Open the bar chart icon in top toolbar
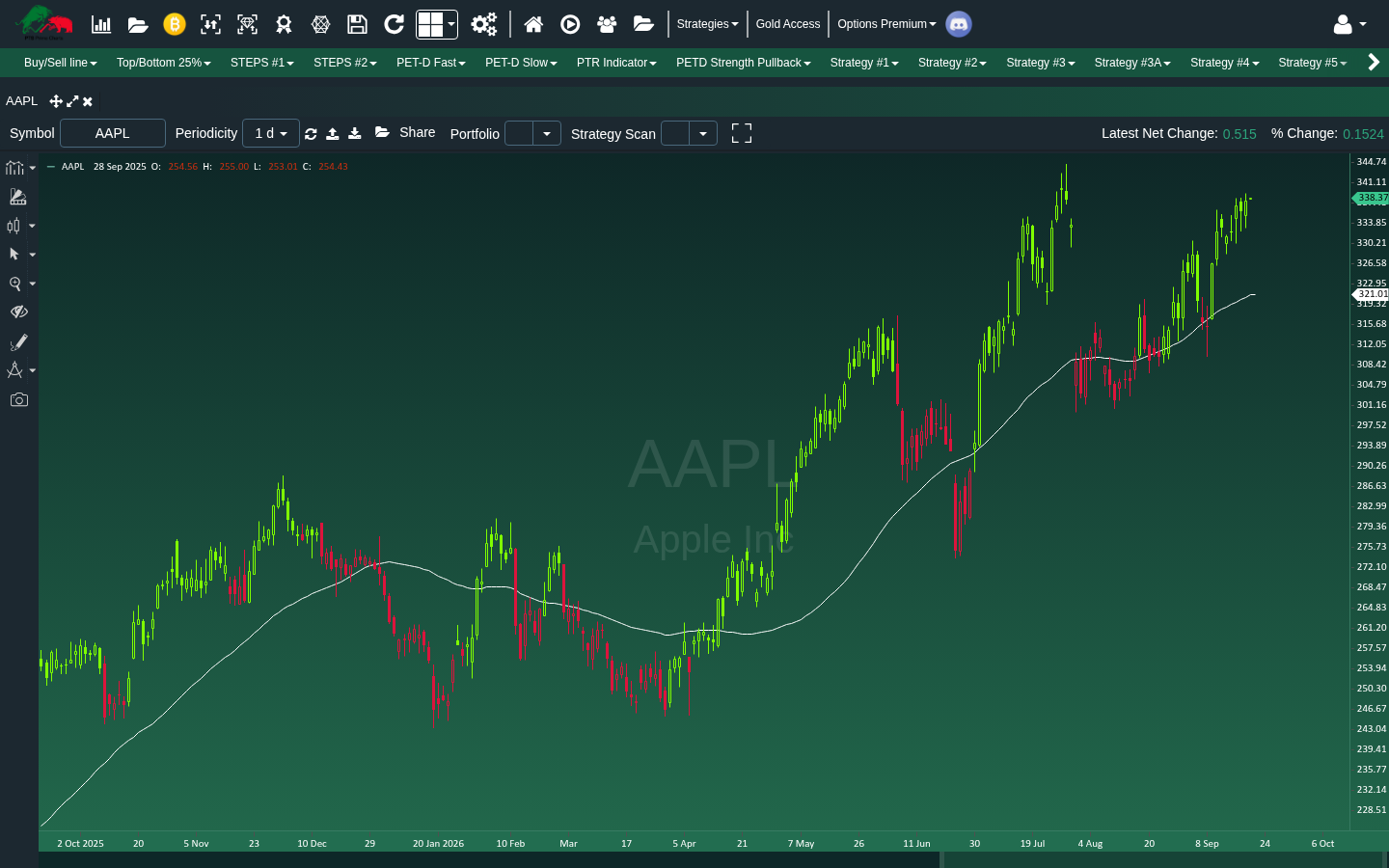The image size is (1389, 868). tap(101, 24)
